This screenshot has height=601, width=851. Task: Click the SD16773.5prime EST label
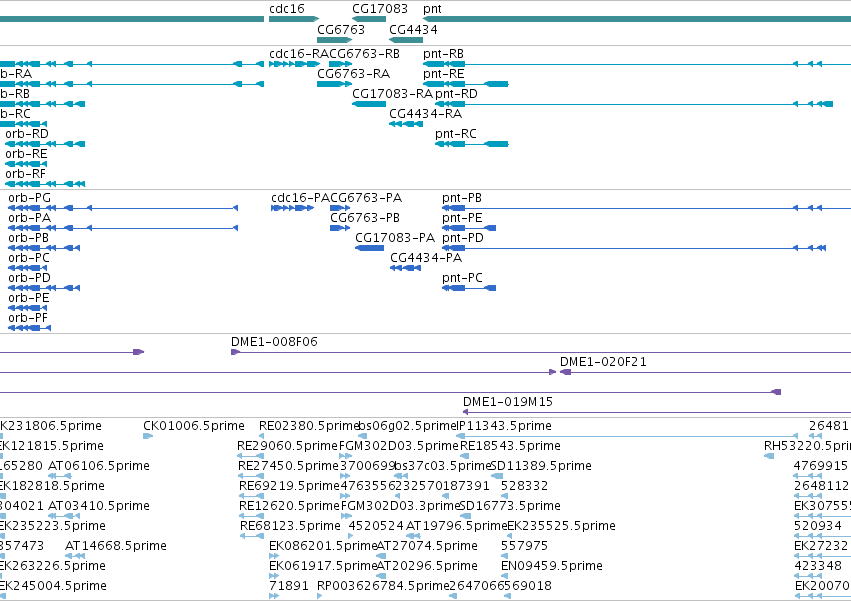pos(510,506)
